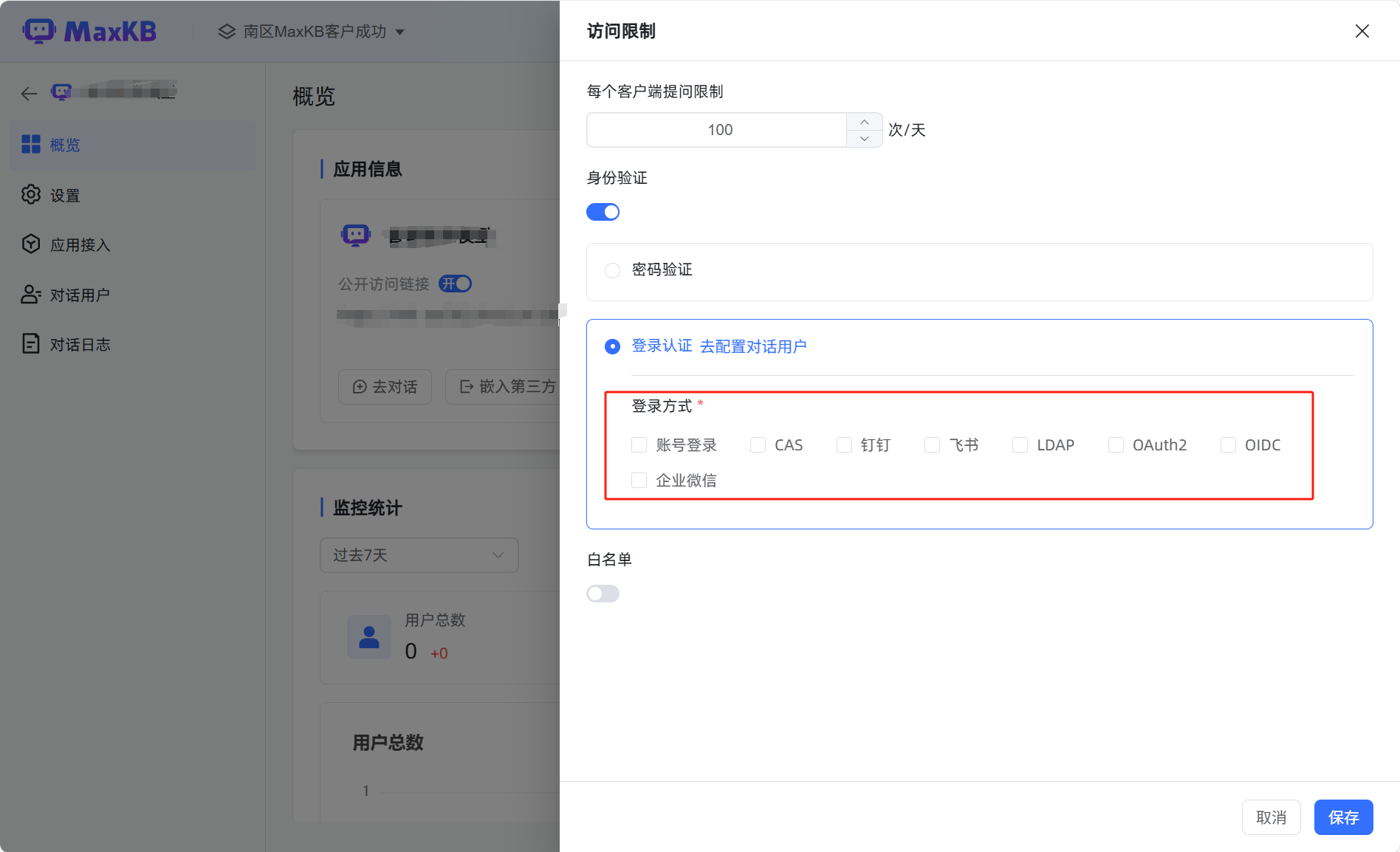This screenshot has width=1400, height=852.
Task: Check the CAS login checkbox
Action: 758,444
